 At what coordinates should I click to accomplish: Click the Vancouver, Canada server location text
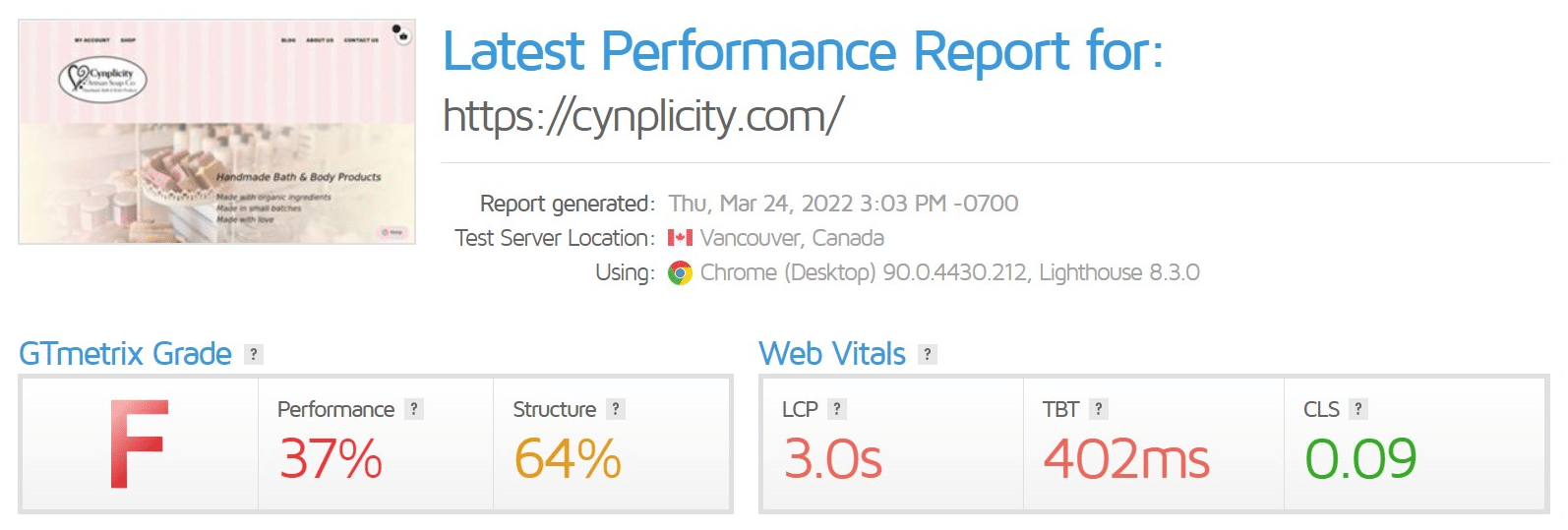[x=792, y=238]
